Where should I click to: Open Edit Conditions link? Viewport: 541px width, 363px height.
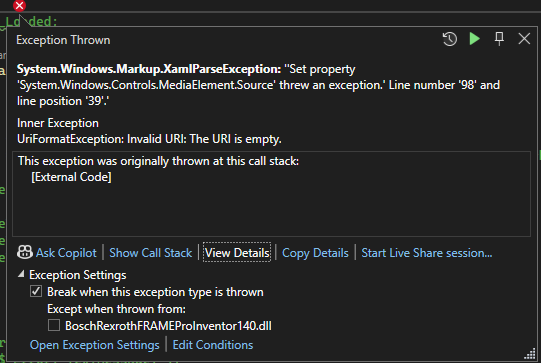(213, 345)
